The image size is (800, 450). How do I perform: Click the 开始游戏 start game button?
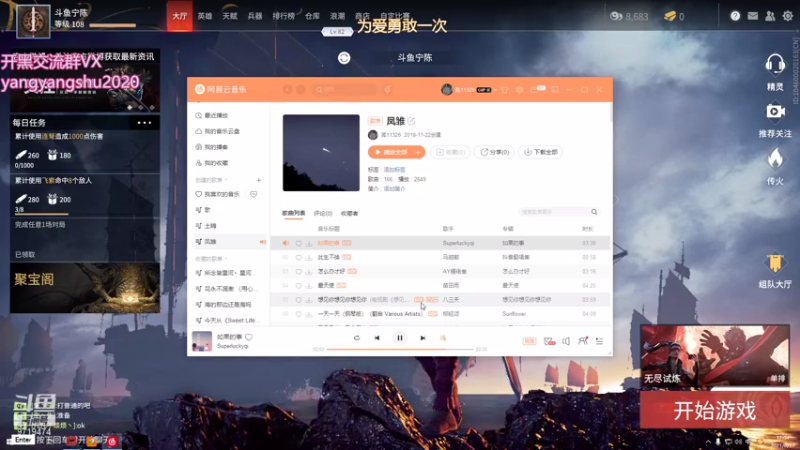coord(714,410)
